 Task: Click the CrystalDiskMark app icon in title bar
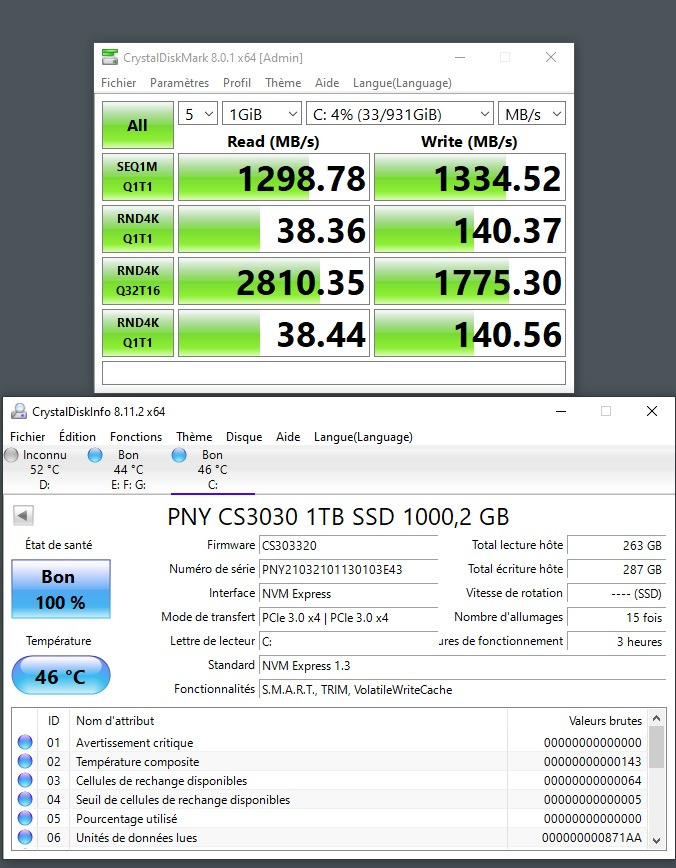(x=110, y=57)
